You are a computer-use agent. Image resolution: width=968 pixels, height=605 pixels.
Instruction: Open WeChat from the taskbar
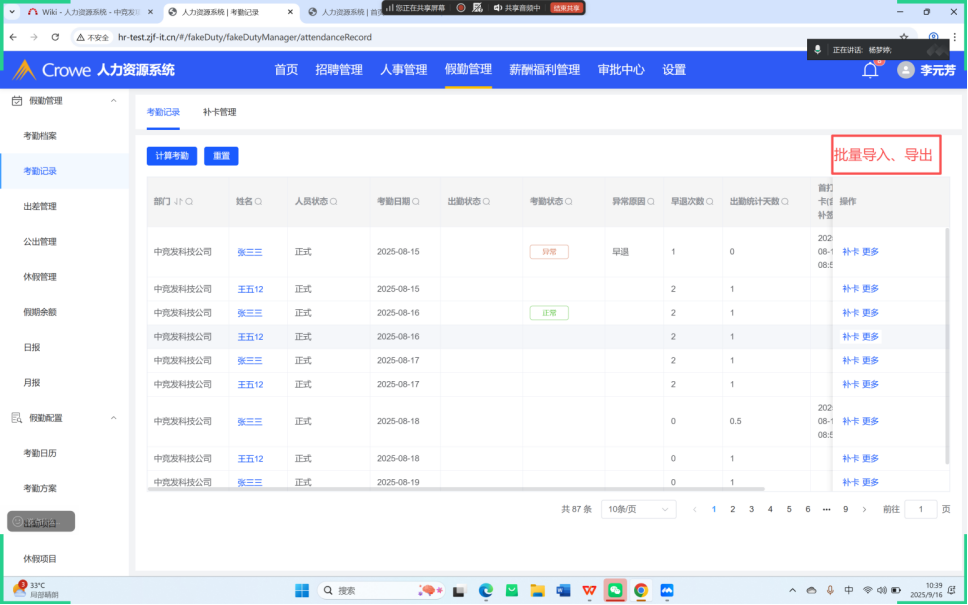coord(615,590)
